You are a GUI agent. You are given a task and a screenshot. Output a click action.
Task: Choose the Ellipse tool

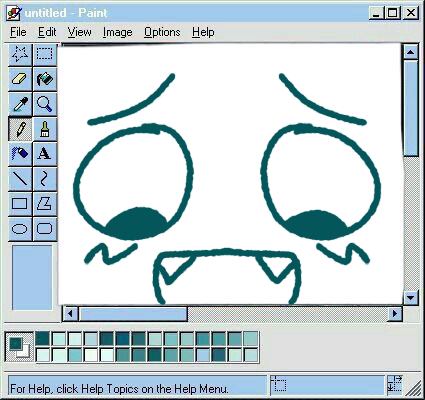[20, 229]
